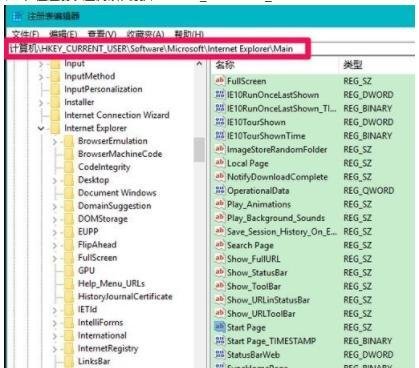
Task: Open the 文件(F) menu
Action: click(25, 34)
